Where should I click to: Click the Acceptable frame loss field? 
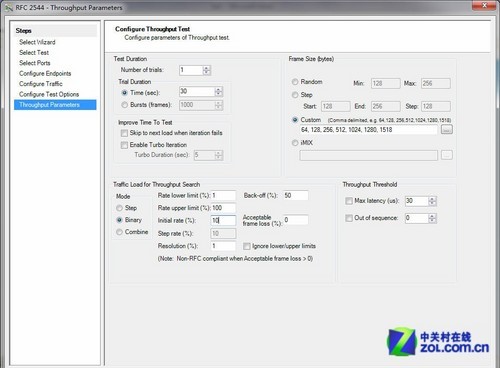(296, 220)
